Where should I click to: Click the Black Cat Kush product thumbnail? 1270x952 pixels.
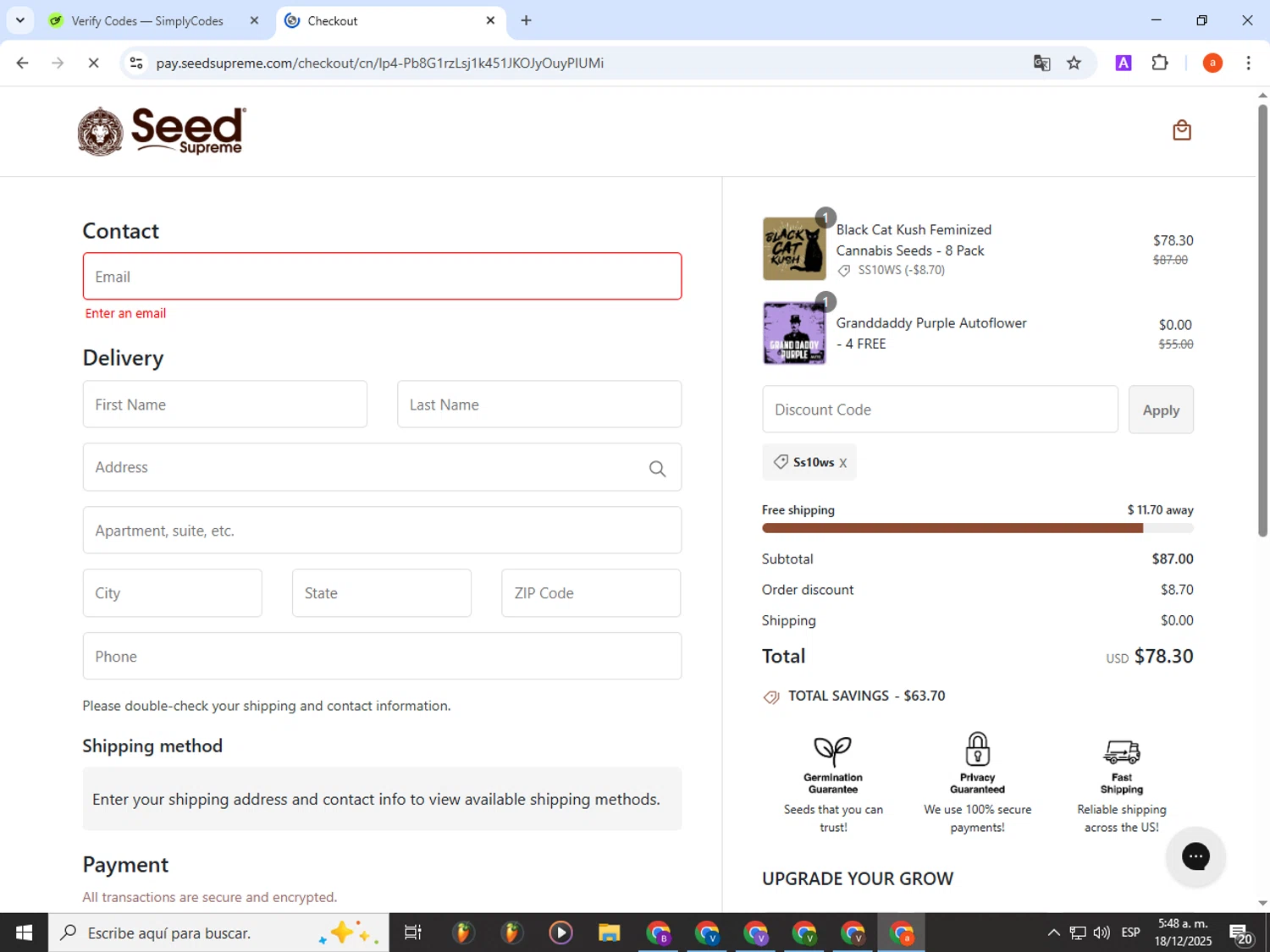tap(794, 249)
